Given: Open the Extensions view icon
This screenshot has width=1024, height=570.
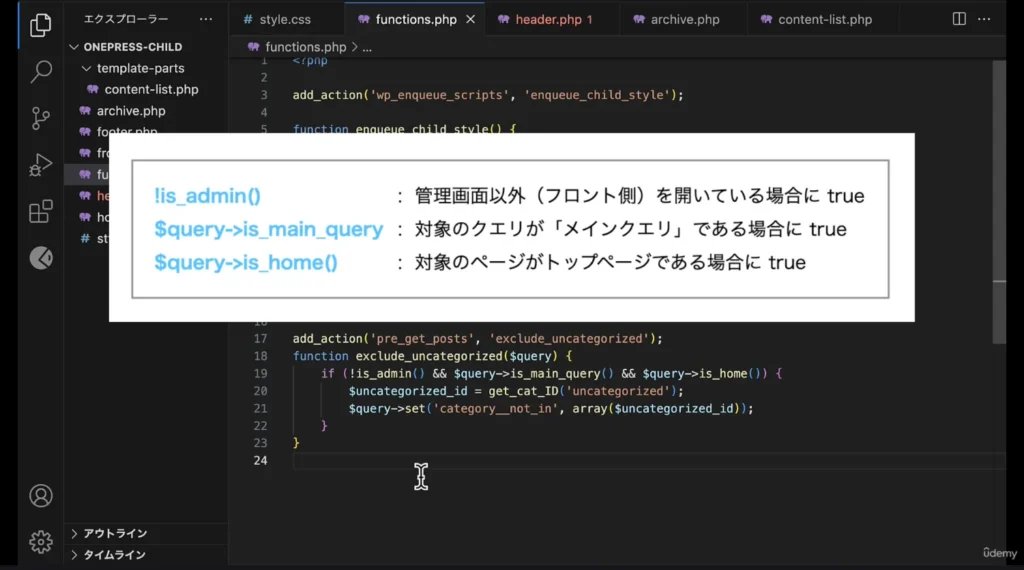Looking at the screenshot, I should 40,212.
